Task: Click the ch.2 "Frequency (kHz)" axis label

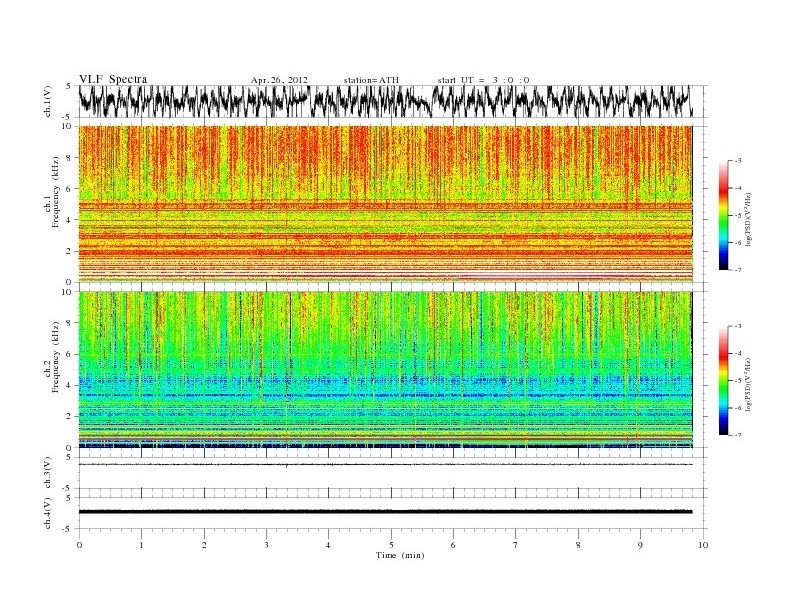Action: [x=56, y=358]
